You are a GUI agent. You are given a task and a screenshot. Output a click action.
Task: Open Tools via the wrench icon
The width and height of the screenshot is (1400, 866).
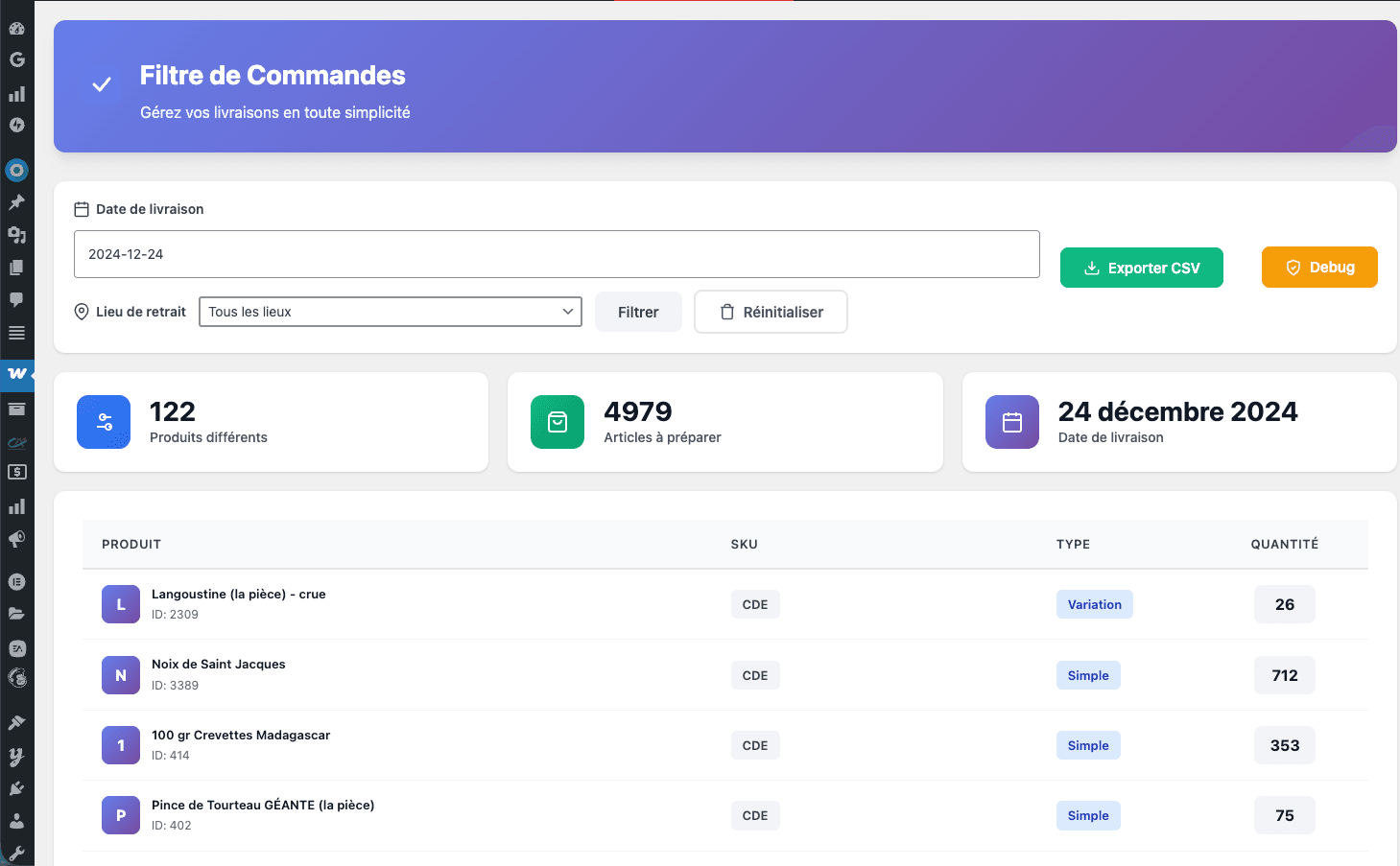[x=16, y=851]
